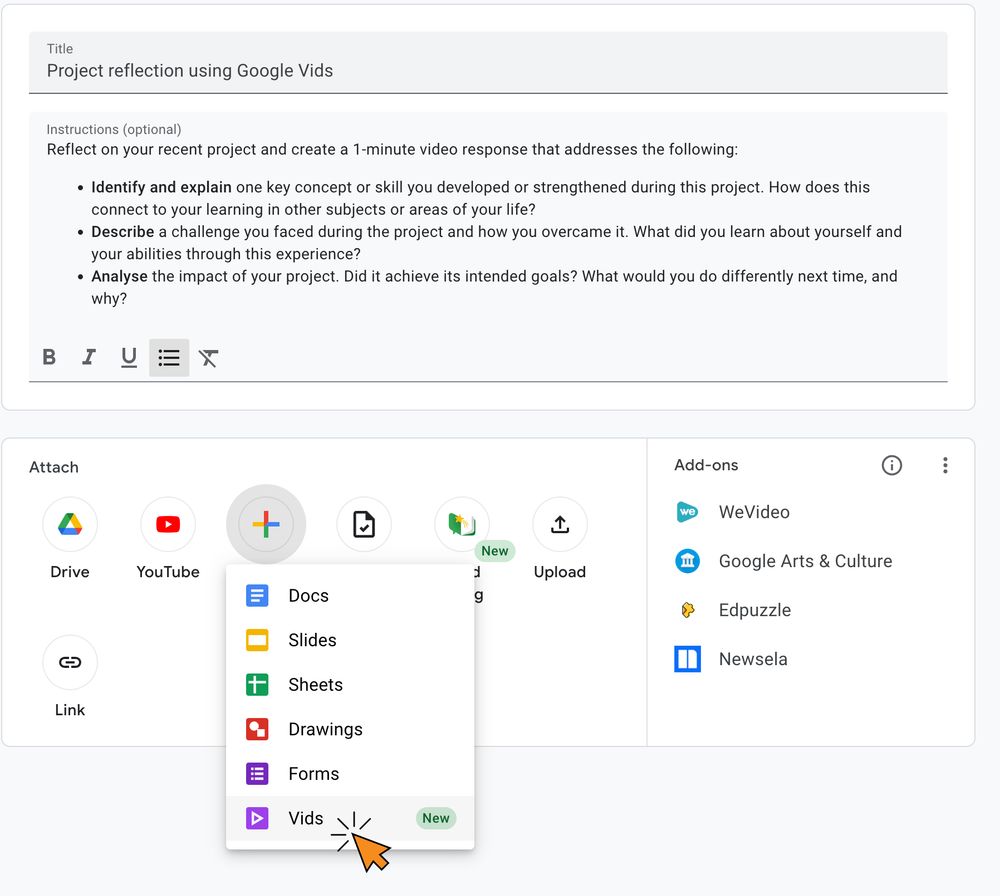Attach a YouTube video
The width and height of the screenshot is (1000, 896).
point(168,524)
